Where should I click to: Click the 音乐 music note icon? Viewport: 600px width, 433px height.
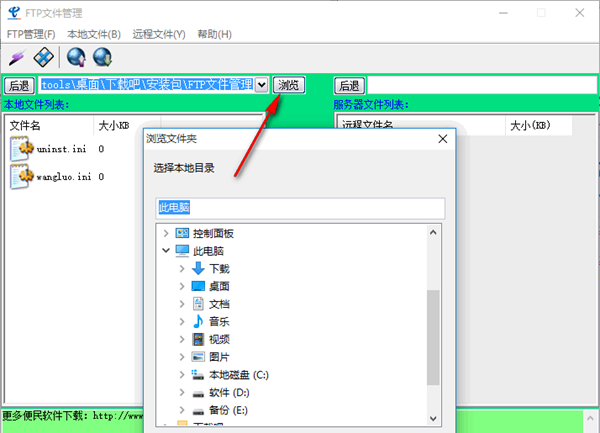[x=198, y=321]
